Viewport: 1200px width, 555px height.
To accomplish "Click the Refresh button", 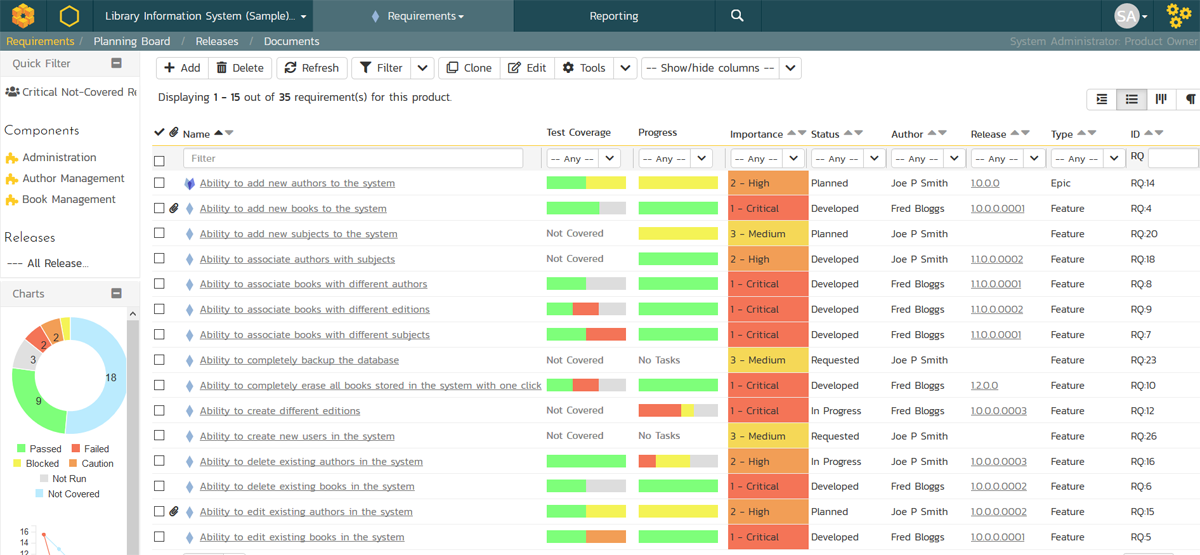I will pos(310,68).
